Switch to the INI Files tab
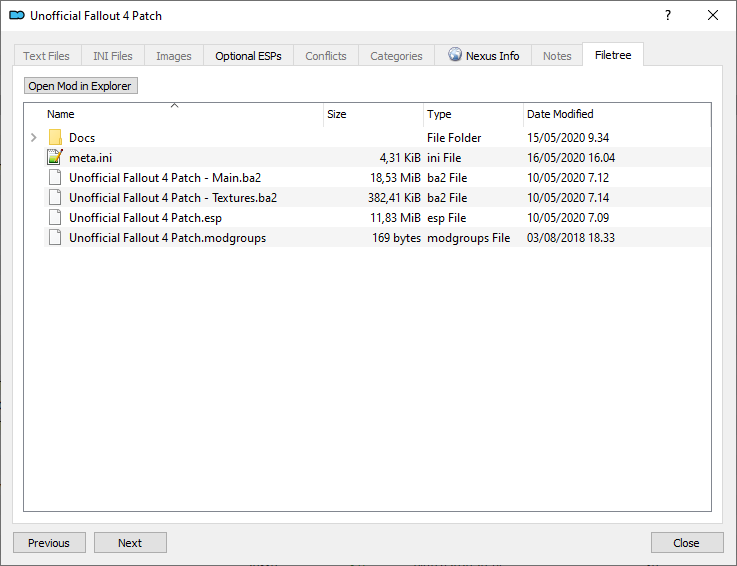Screen dimensions: 737x566 (113, 56)
